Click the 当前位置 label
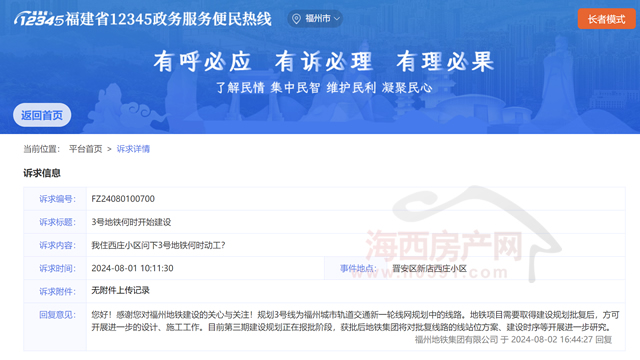This screenshot has width=640, height=360. coord(42,149)
